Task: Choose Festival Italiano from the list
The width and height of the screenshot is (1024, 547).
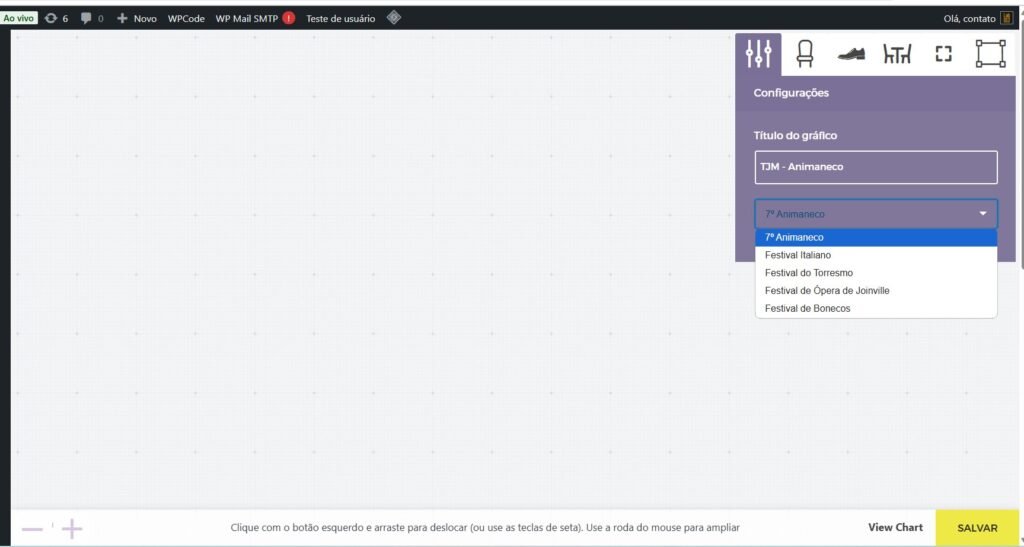Action: 798,255
